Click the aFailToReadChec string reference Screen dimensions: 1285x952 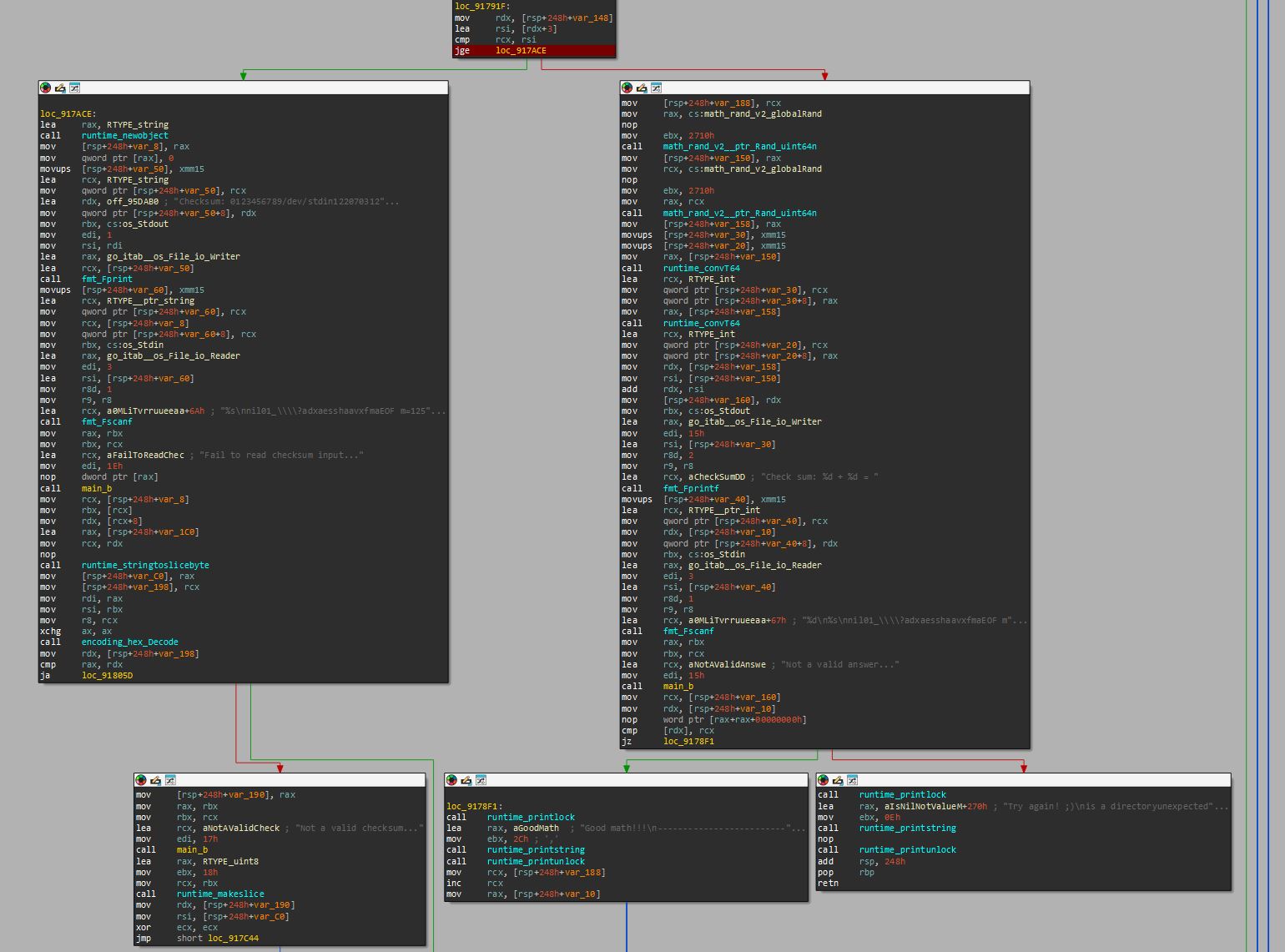click(145, 455)
